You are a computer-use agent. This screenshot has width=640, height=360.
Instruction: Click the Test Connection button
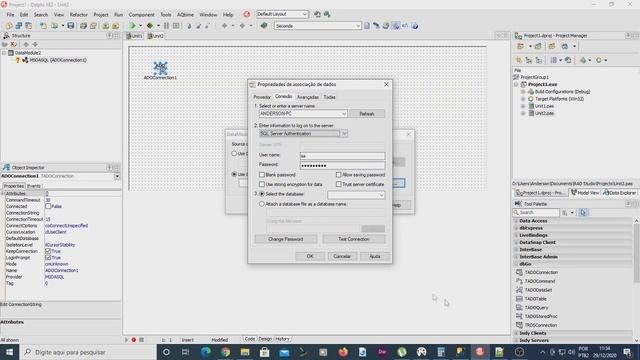click(x=353, y=239)
